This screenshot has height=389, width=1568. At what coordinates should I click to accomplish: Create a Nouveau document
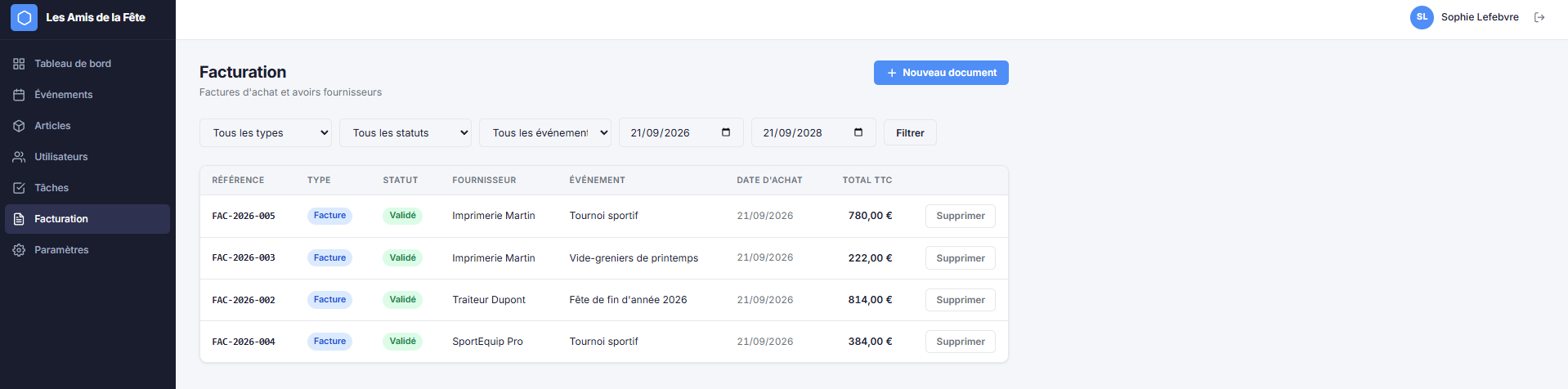[x=941, y=73]
